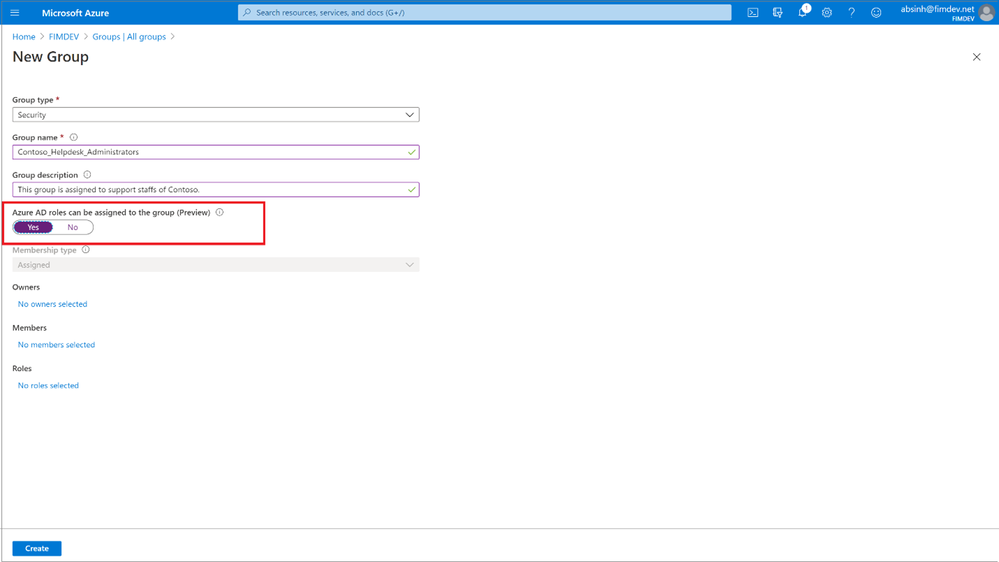Show notifications via the bell icon
The height and width of the screenshot is (562, 999).
[802, 12]
